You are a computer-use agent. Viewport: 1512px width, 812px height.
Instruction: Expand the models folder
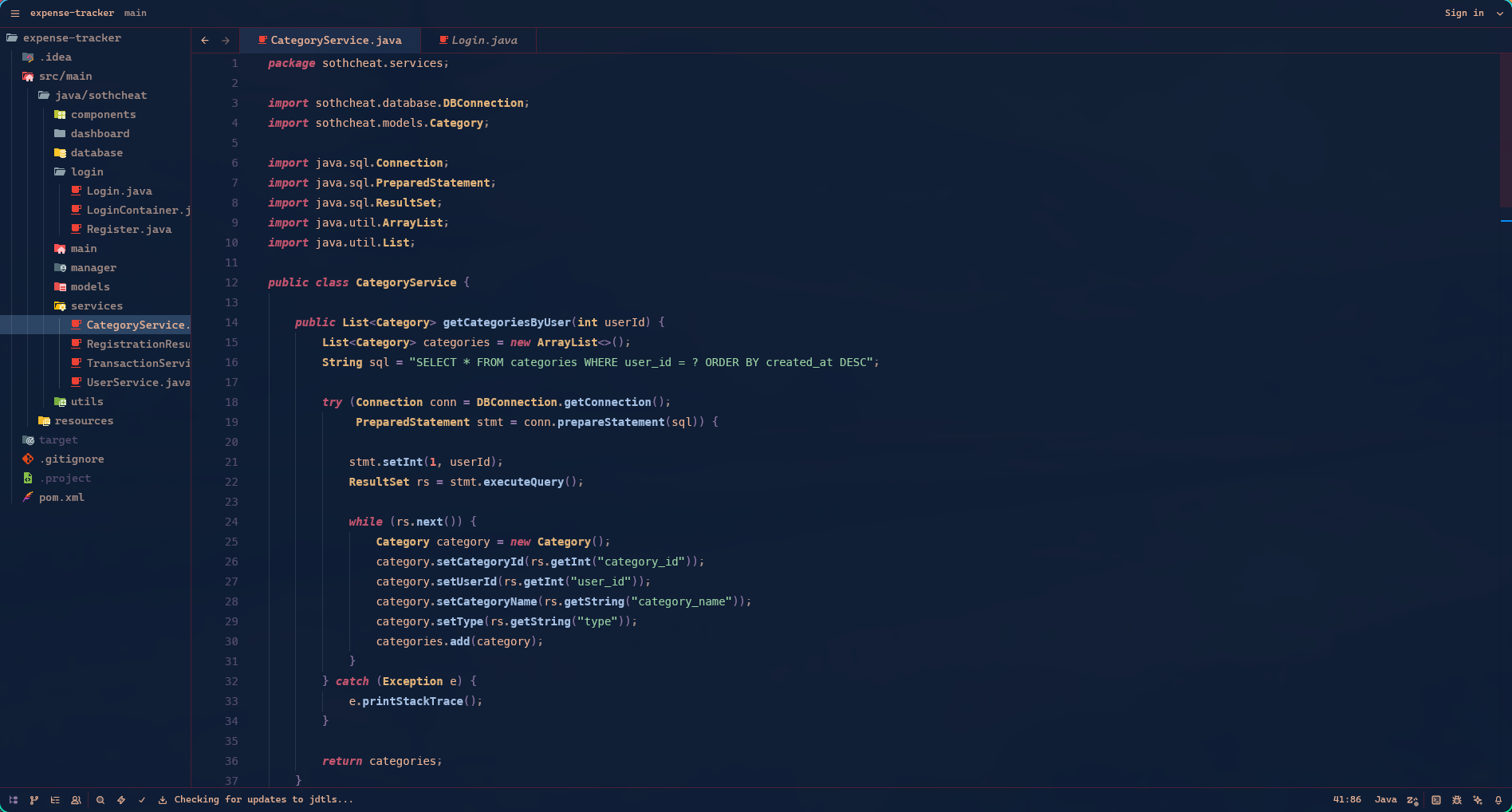click(96, 286)
